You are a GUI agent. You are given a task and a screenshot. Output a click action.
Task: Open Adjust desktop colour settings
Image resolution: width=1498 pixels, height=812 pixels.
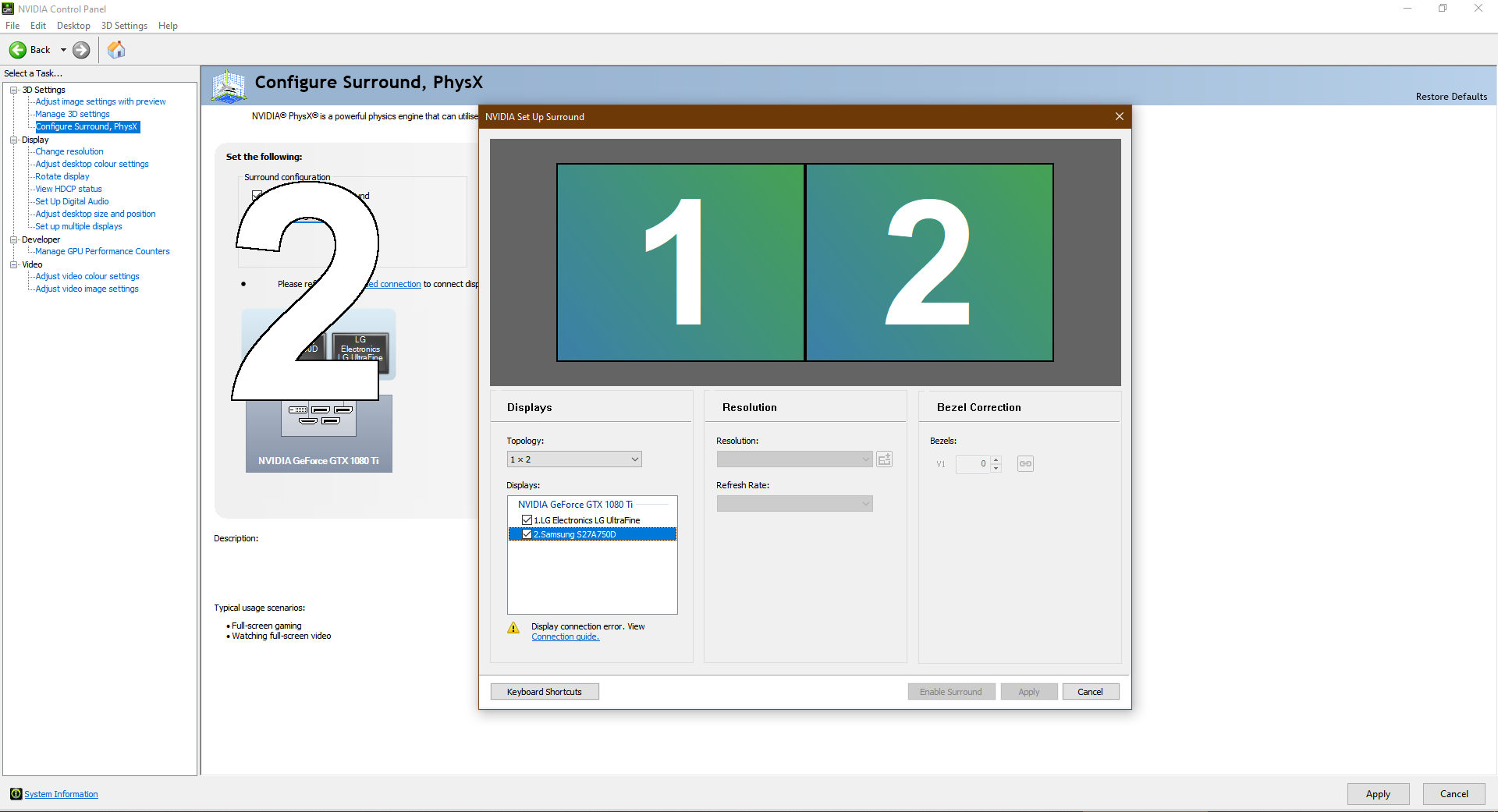click(x=92, y=164)
